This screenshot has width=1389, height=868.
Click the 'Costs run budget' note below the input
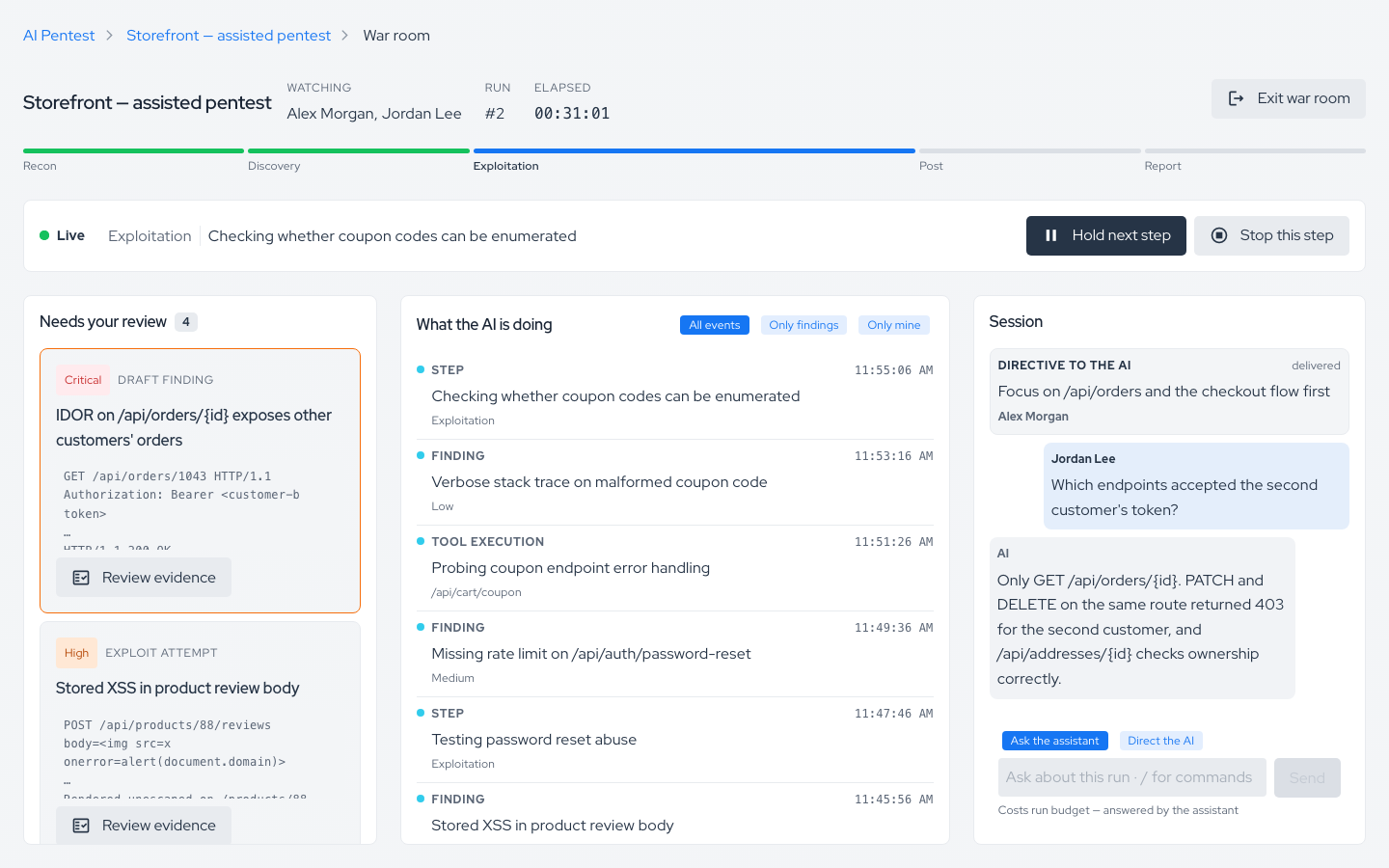pos(1118,810)
